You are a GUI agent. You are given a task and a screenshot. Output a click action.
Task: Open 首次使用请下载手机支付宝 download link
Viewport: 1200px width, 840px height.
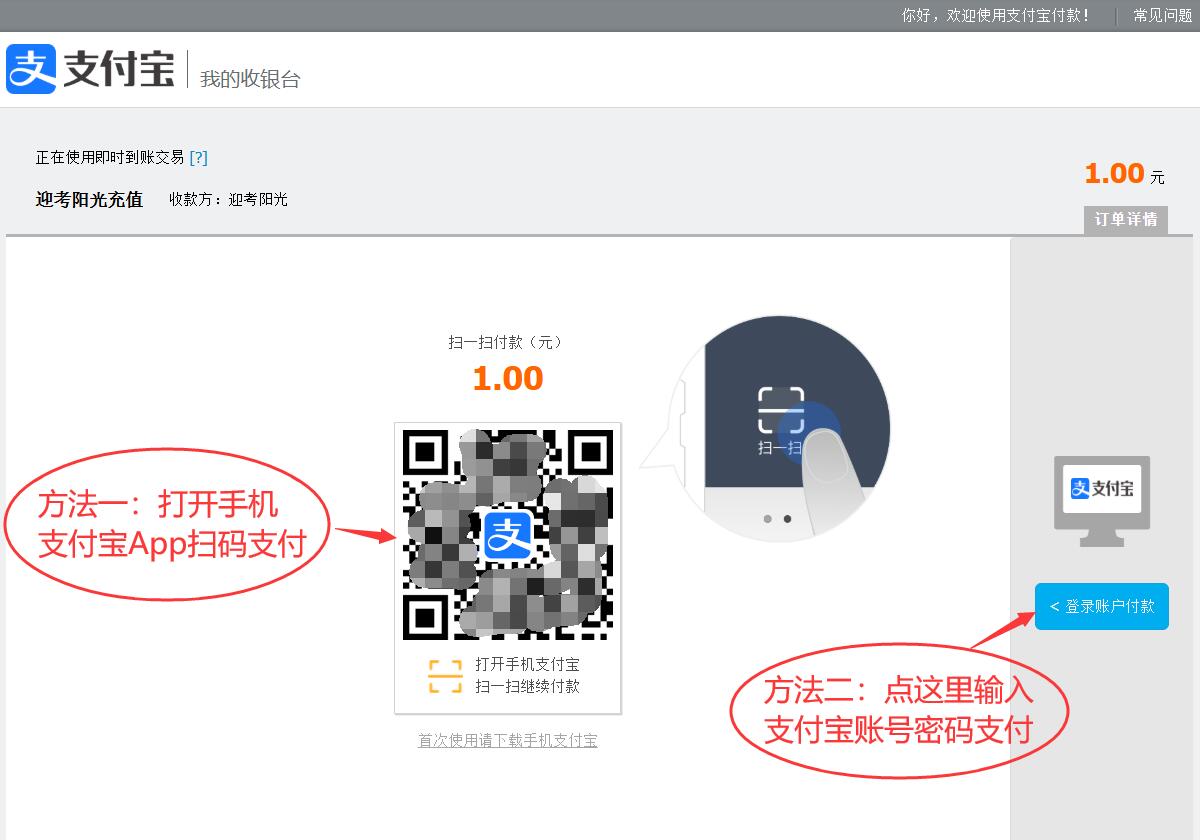508,741
